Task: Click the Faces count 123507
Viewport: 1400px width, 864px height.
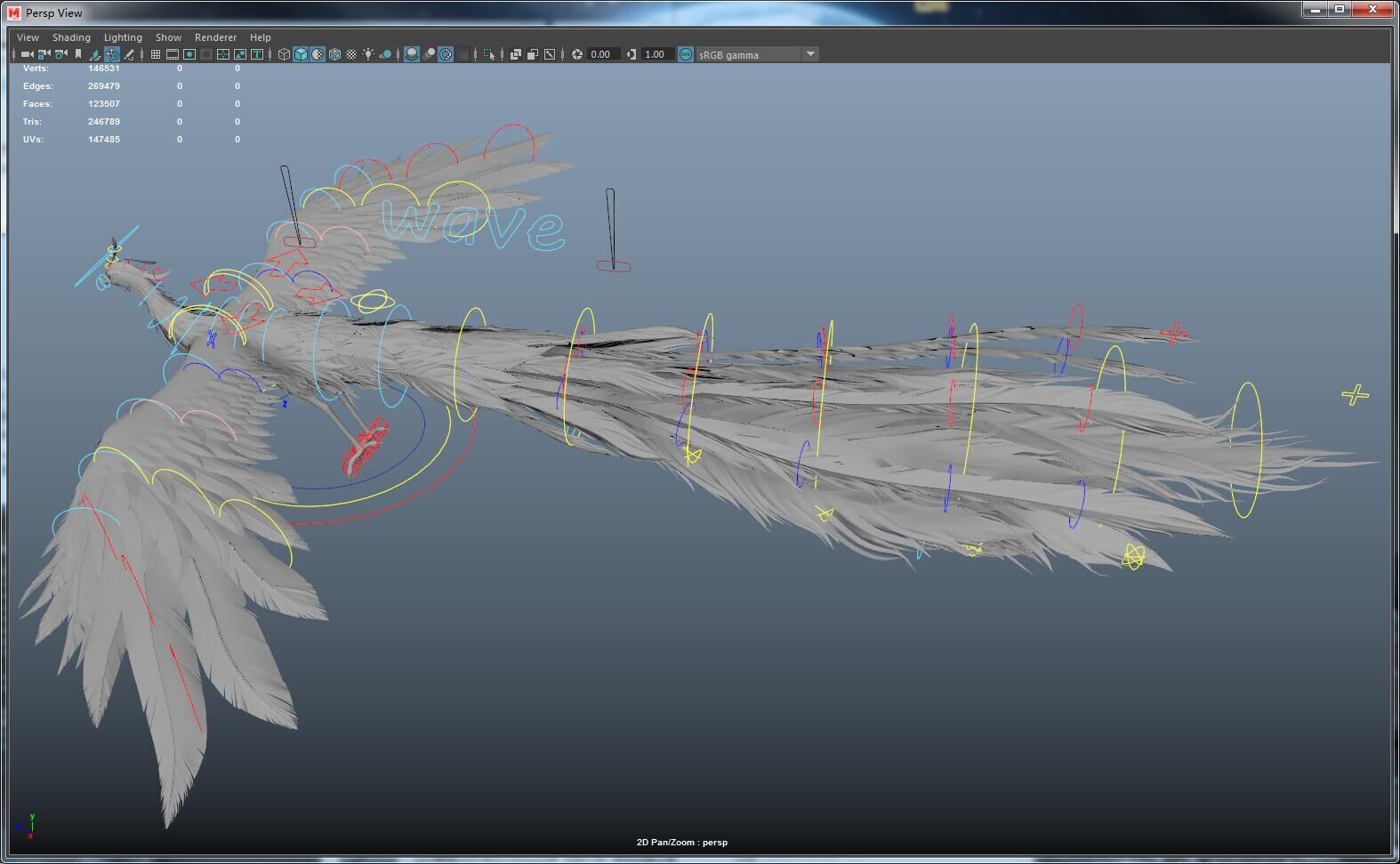Action: (x=104, y=104)
